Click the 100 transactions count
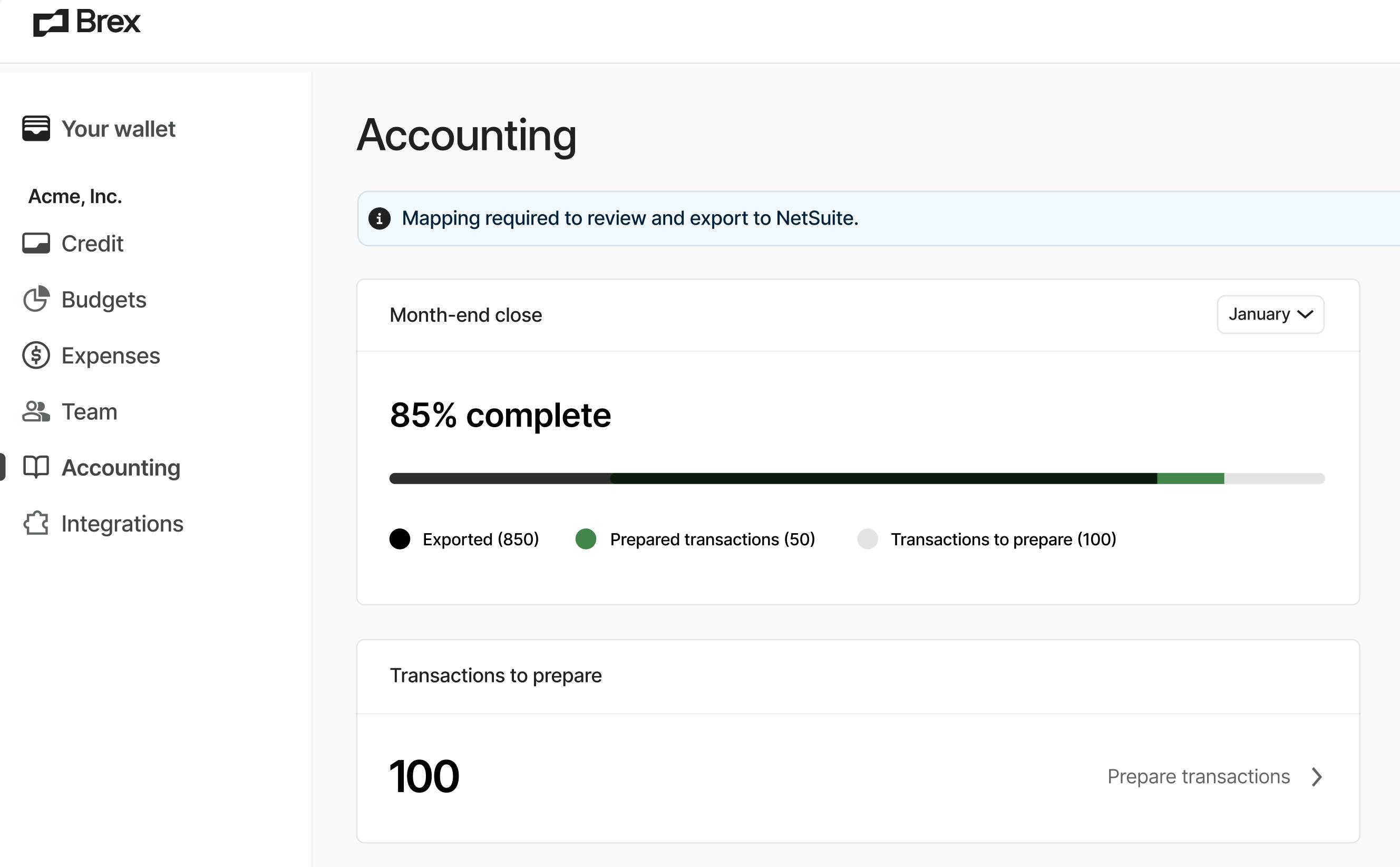1400x867 pixels. [424, 777]
